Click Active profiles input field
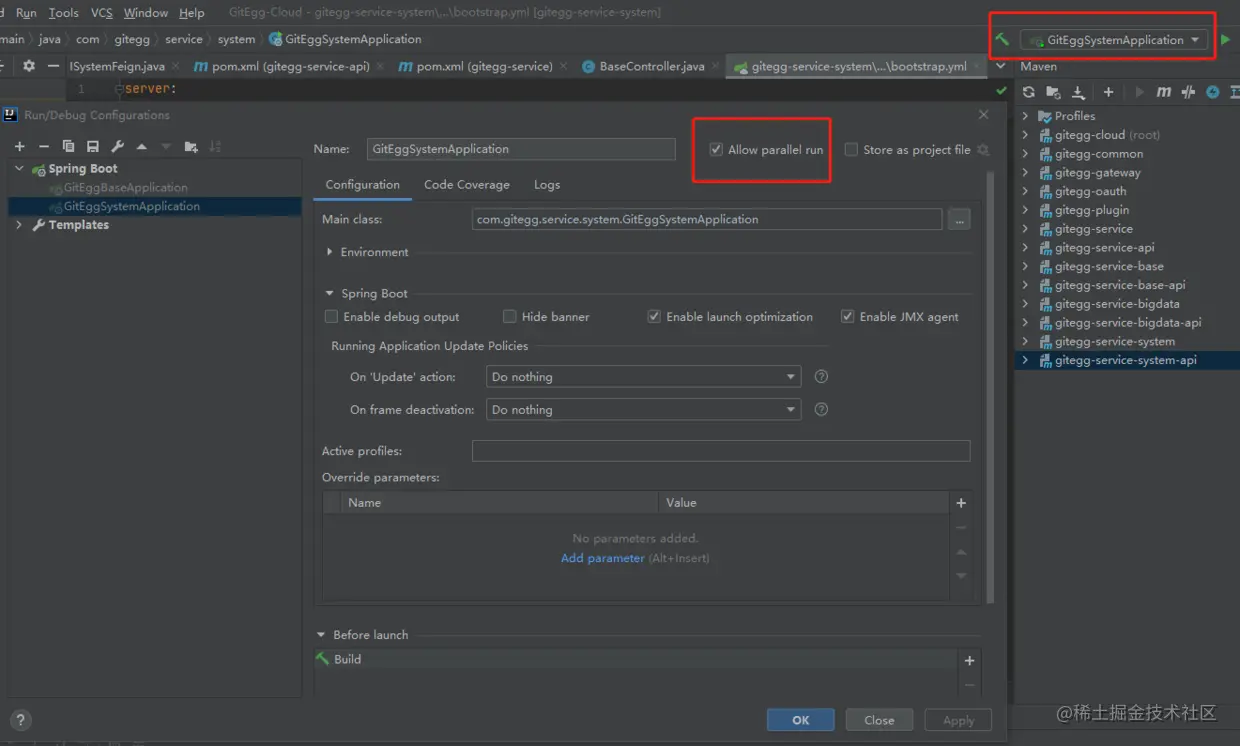Viewport: 1240px width, 746px height. [721, 451]
